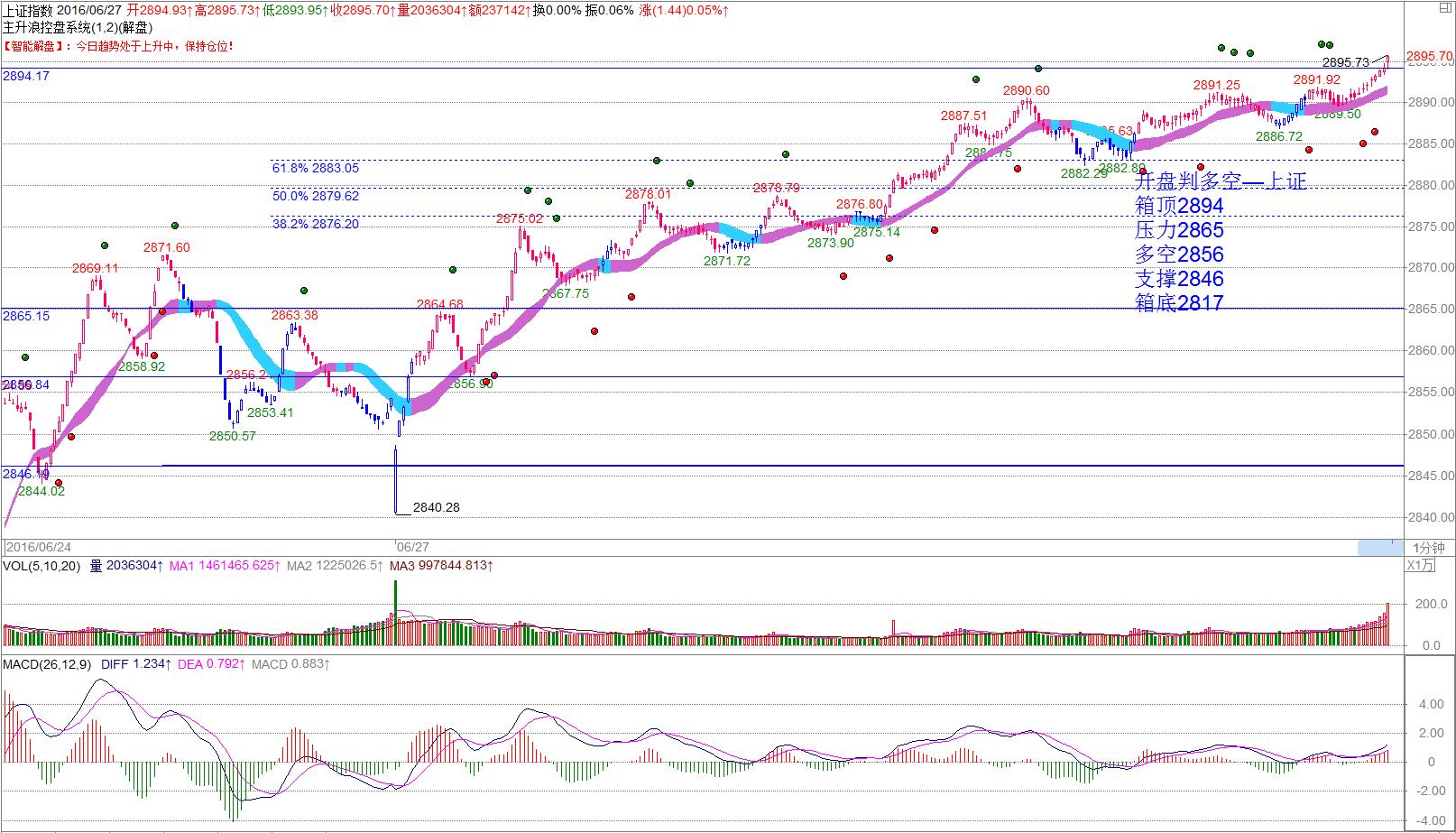
Task: Click the MA3 997844.813 volume average label
Action: pos(441,566)
